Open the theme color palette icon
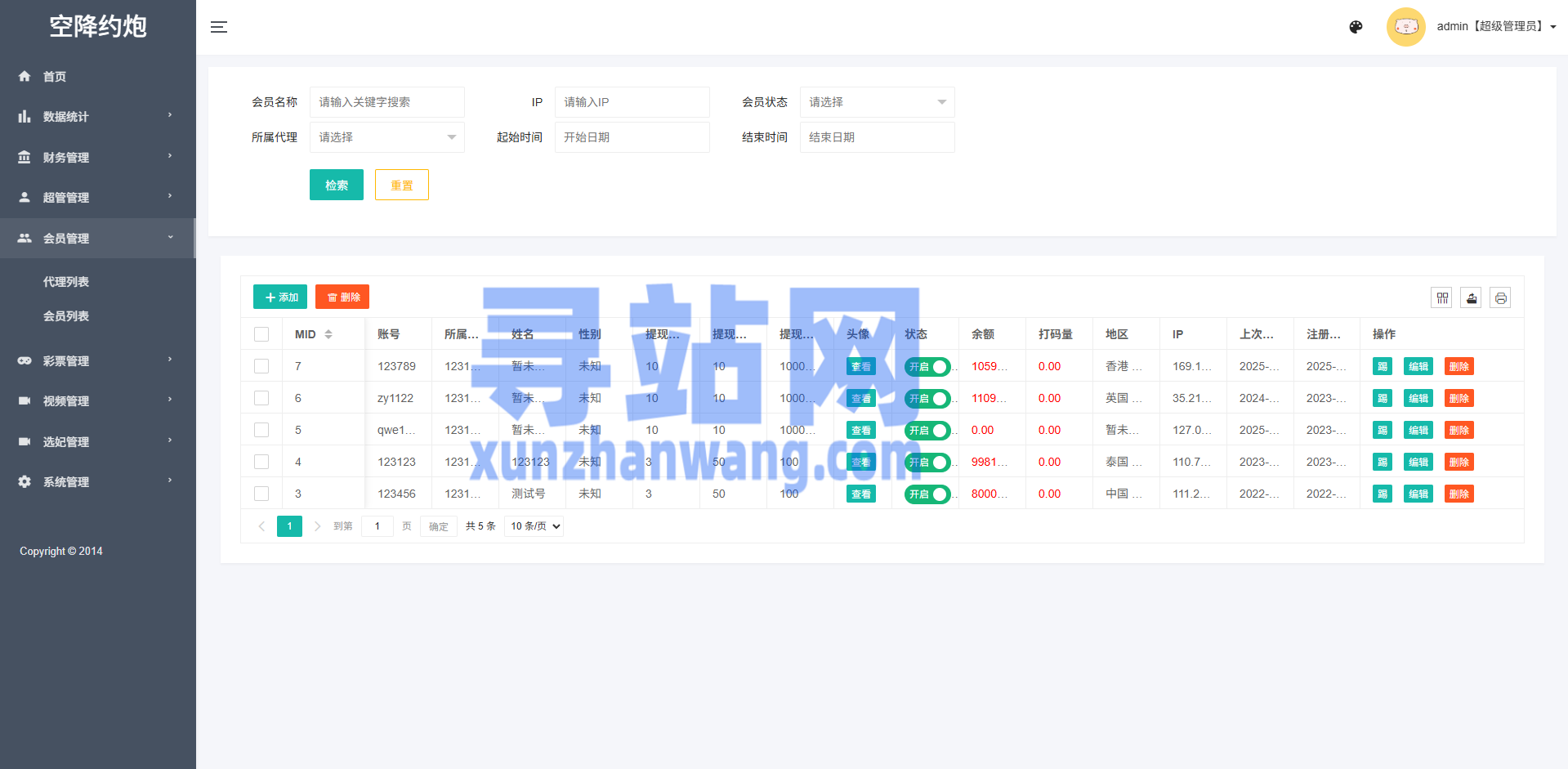Screen dimensions: 1568x769 tap(1356, 27)
